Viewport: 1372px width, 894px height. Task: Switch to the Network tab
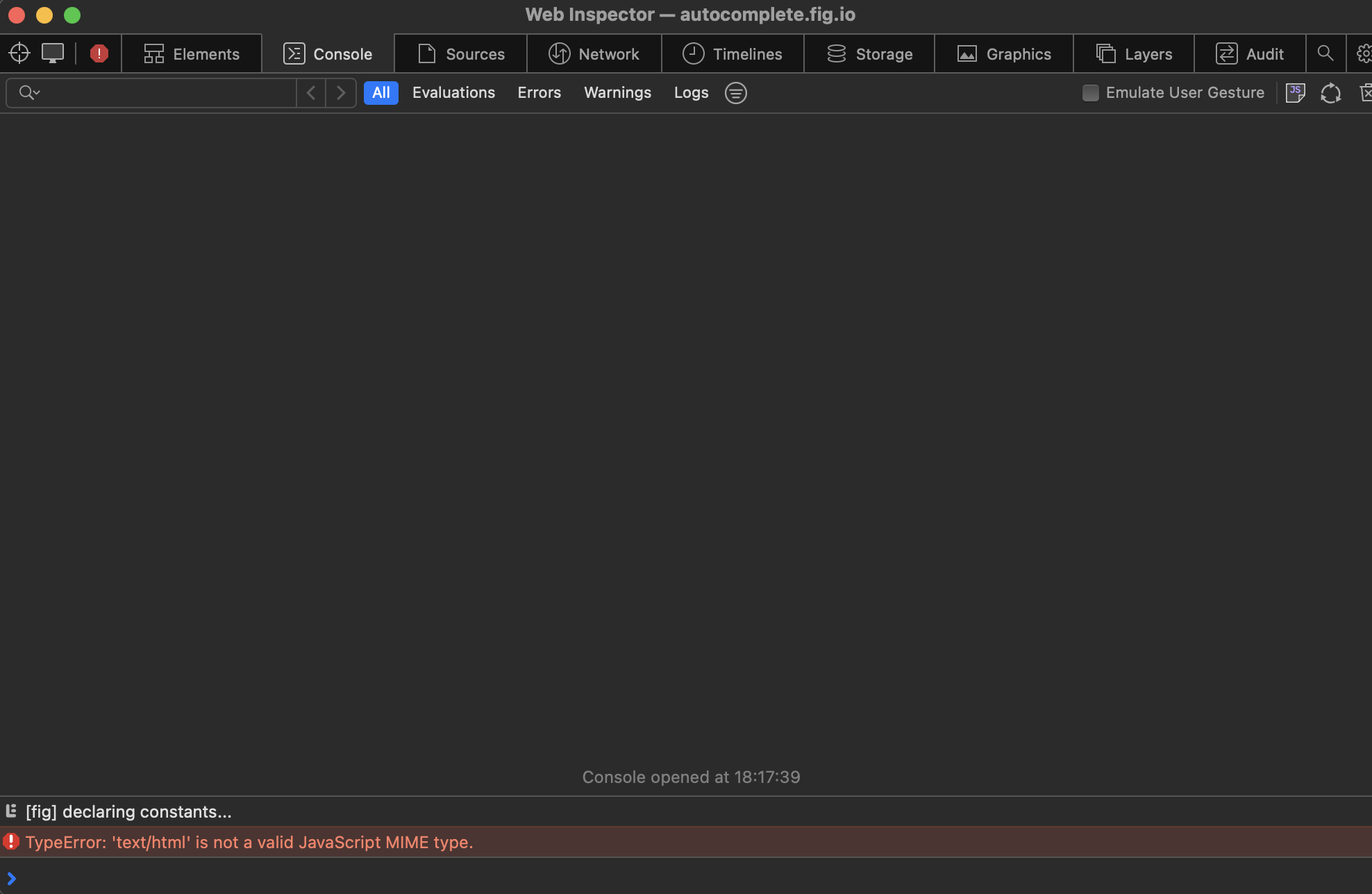coord(594,53)
